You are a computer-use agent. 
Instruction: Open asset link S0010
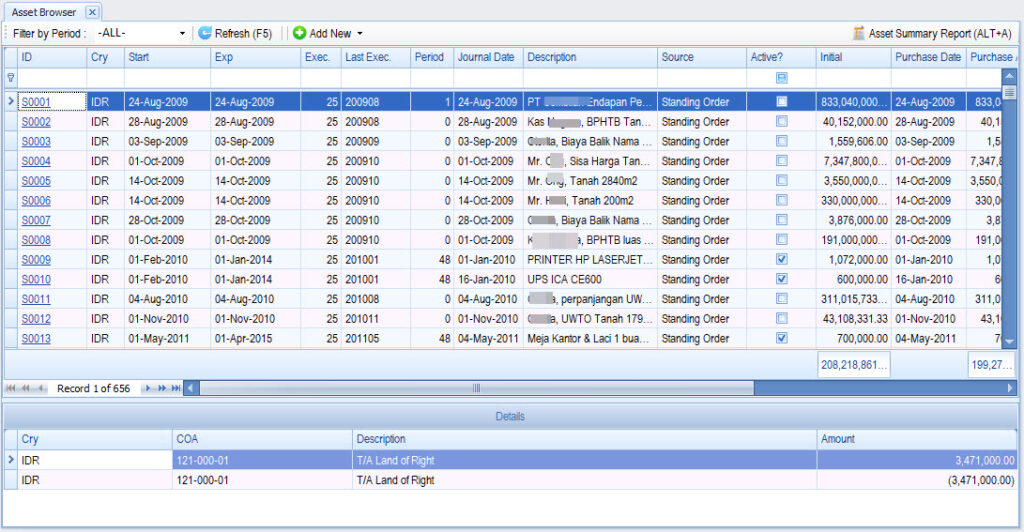(36, 279)
